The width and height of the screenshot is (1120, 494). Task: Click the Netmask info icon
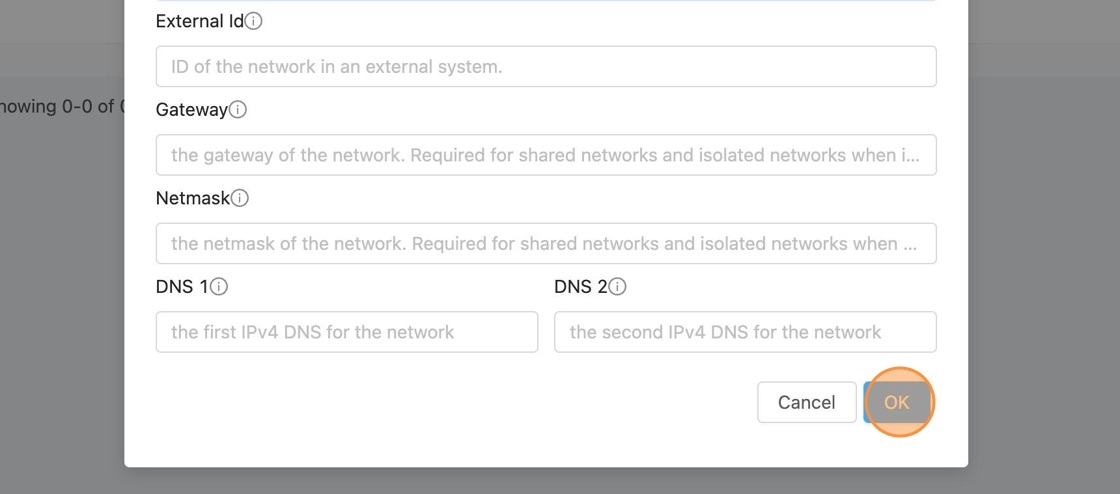click(240, 198)
